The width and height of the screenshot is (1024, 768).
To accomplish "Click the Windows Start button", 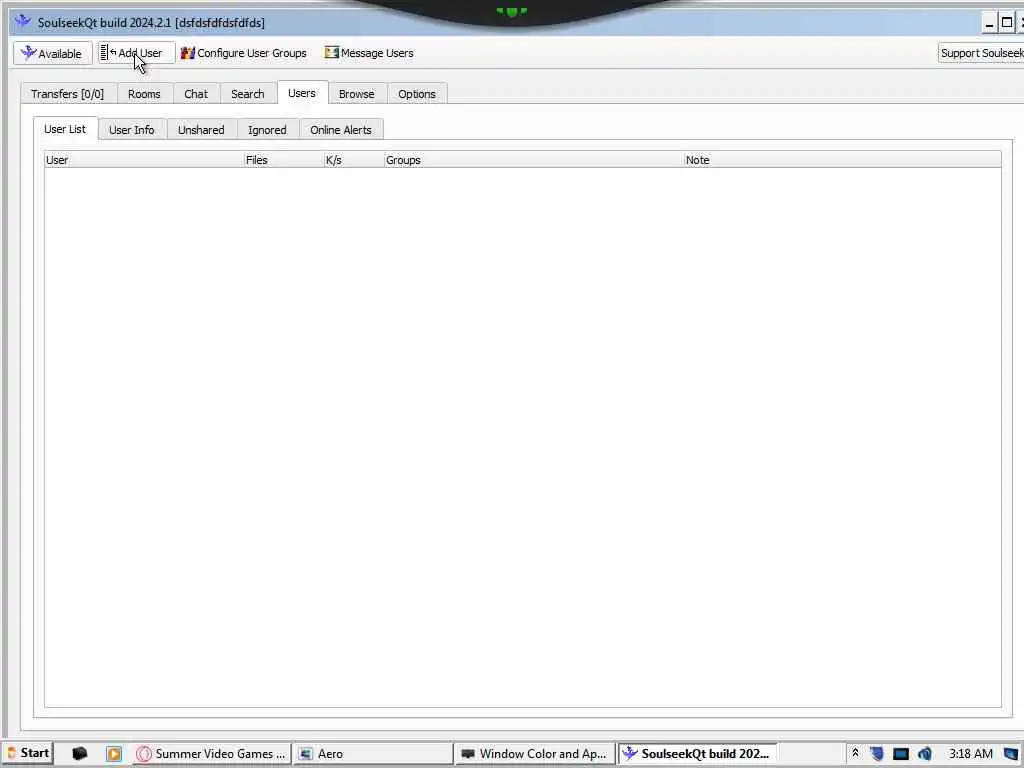I will pos(27,753).
